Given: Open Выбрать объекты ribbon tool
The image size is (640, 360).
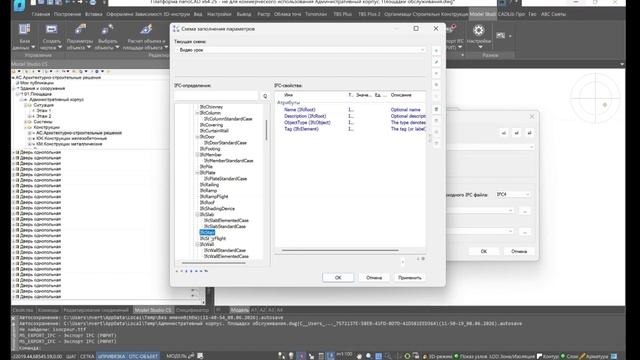Looking at the screenshot, I should (107, 36).
